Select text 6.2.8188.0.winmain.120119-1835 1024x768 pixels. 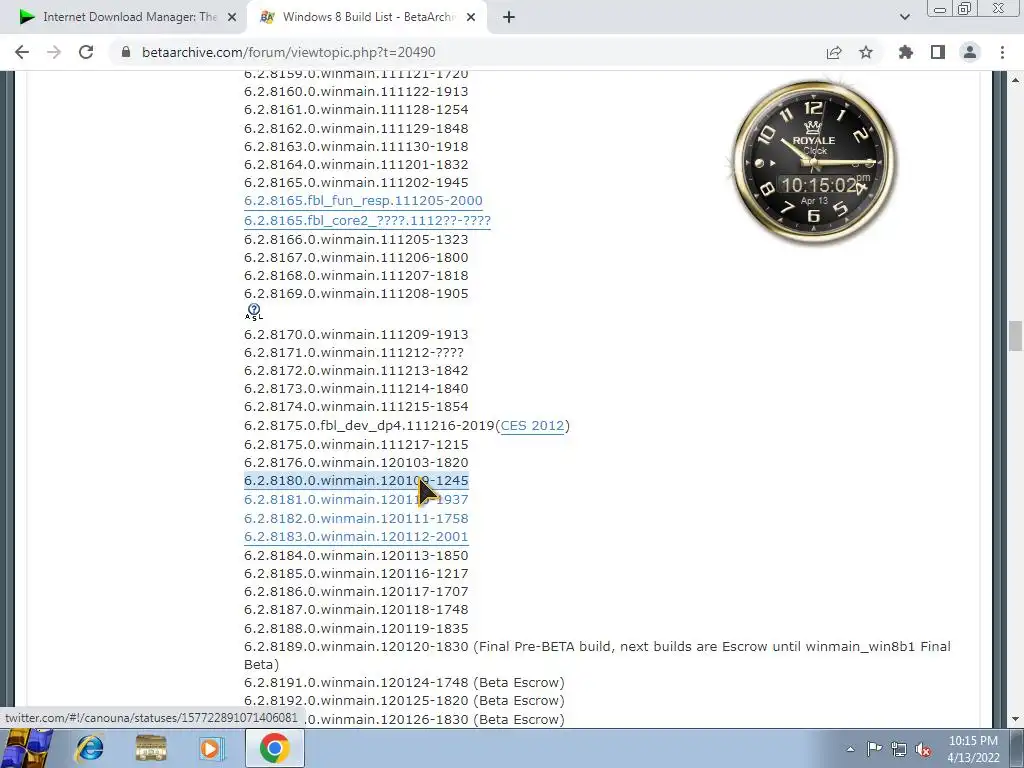coord(356,629)
